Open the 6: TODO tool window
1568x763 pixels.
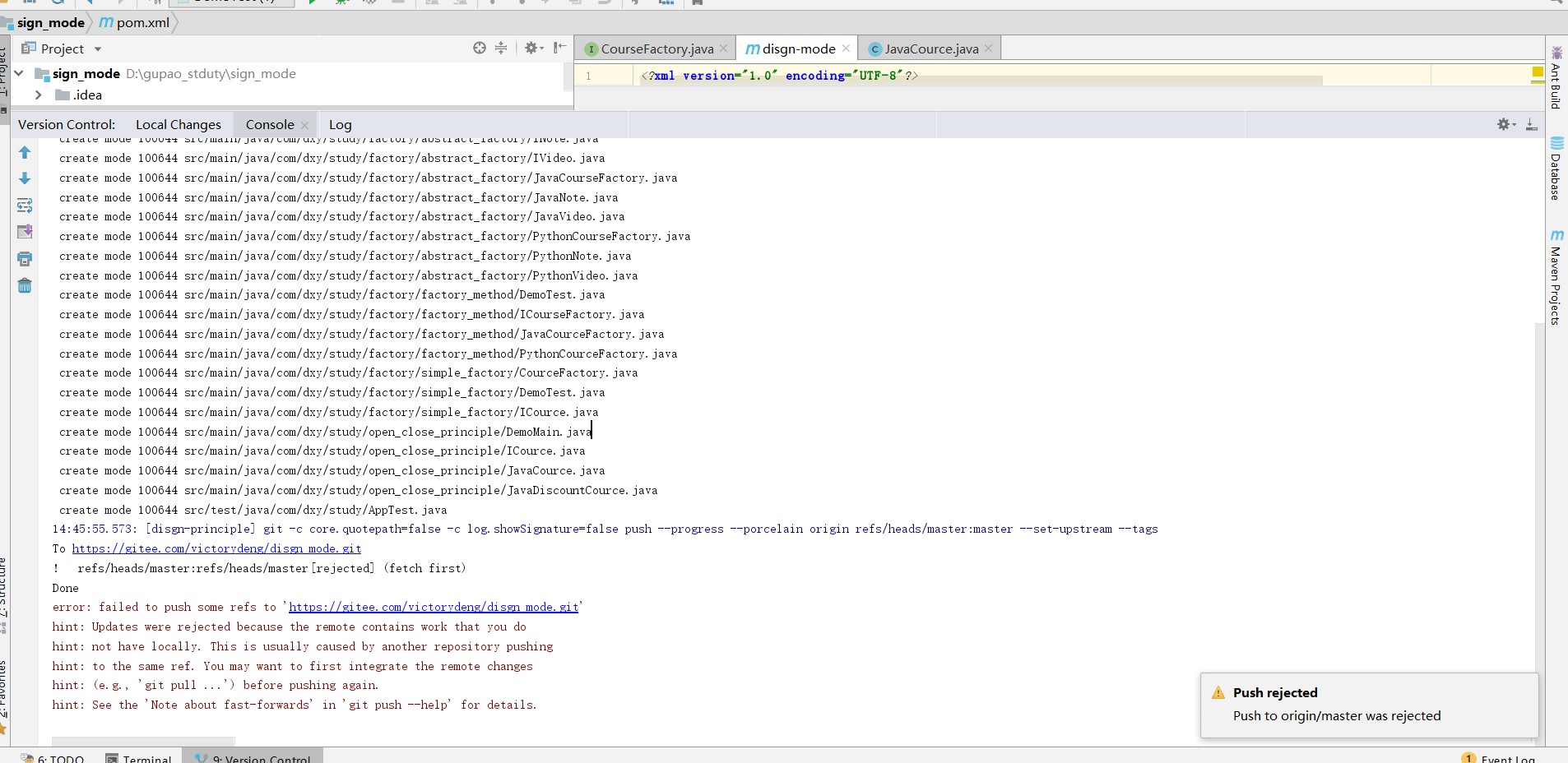53,758
